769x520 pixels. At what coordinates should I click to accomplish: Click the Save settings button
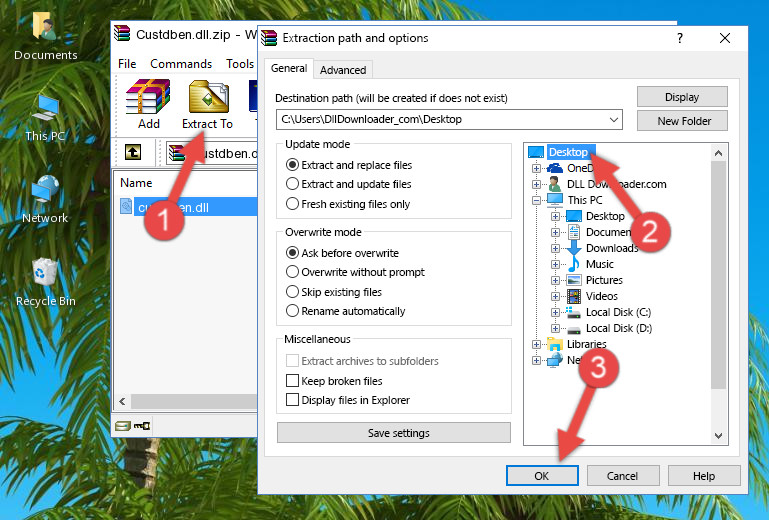(394, 433)
